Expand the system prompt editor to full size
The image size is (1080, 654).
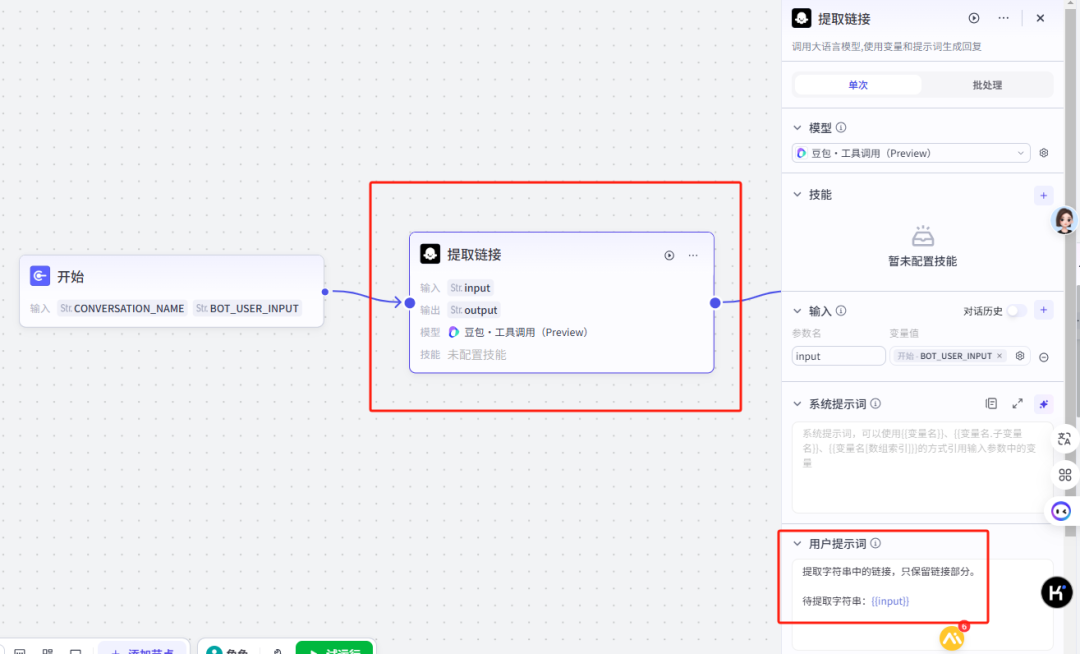[1017, 403]
